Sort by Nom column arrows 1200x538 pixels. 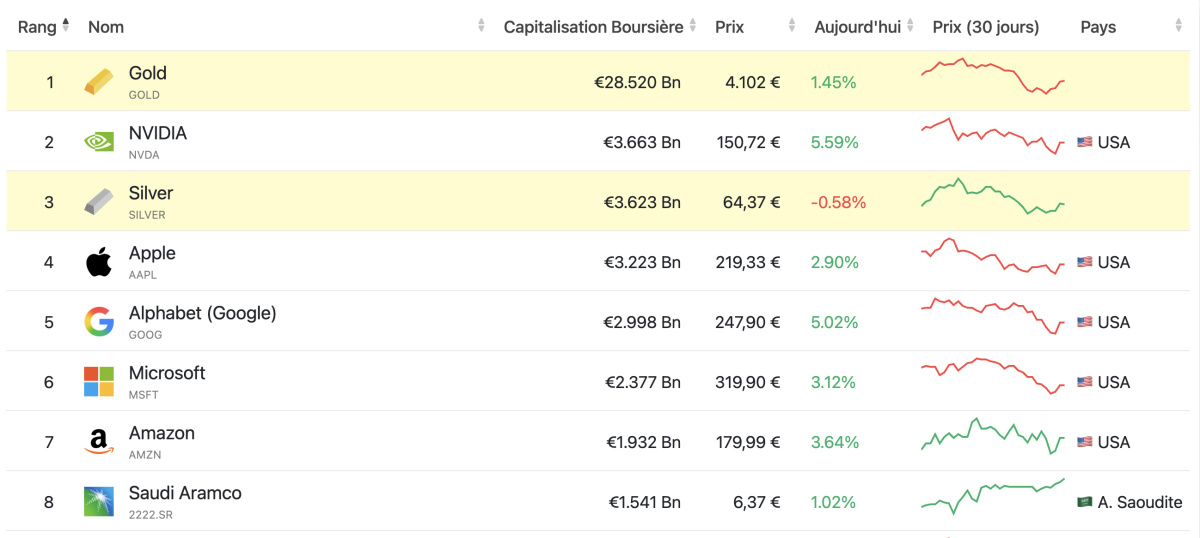tap(481, 26)
